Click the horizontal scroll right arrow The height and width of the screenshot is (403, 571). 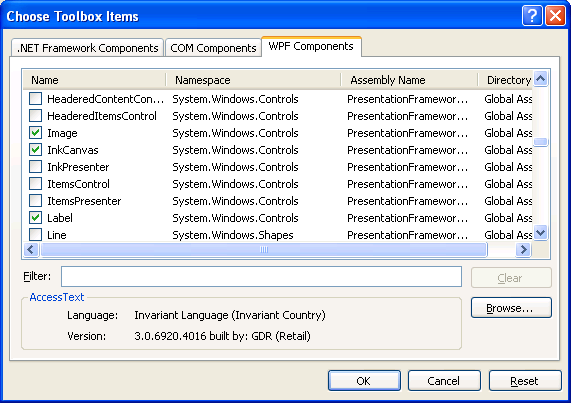523,250
